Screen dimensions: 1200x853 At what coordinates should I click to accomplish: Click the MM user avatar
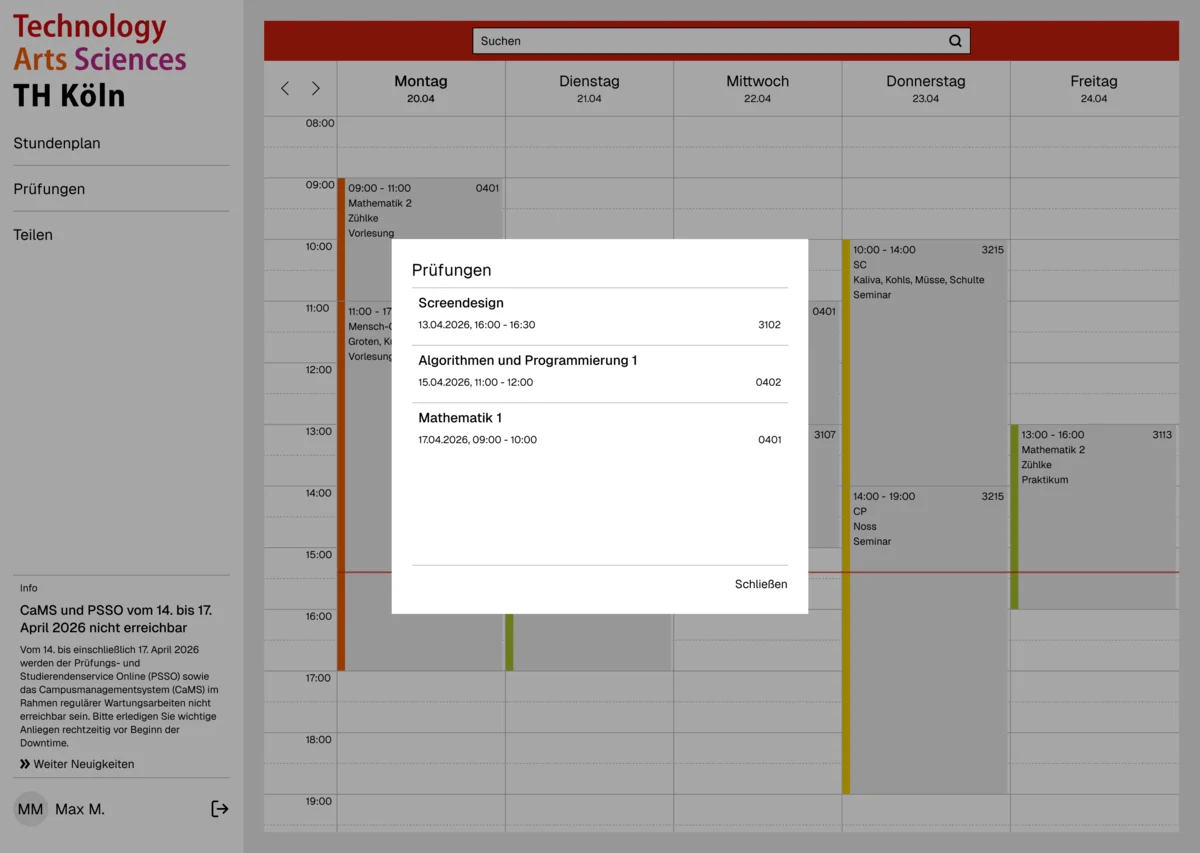[31, 809]
